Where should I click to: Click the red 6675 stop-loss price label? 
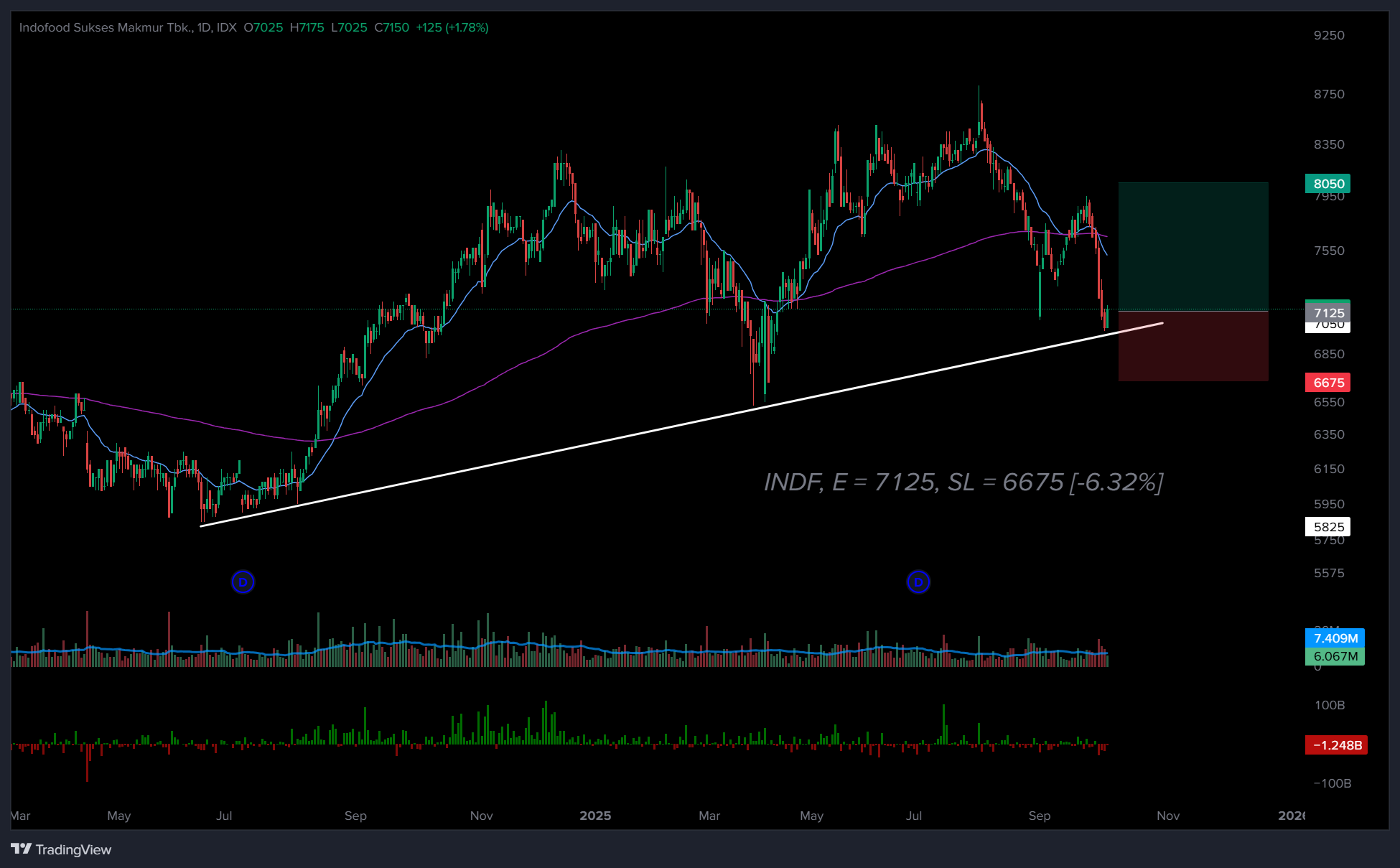point(1327,383)
